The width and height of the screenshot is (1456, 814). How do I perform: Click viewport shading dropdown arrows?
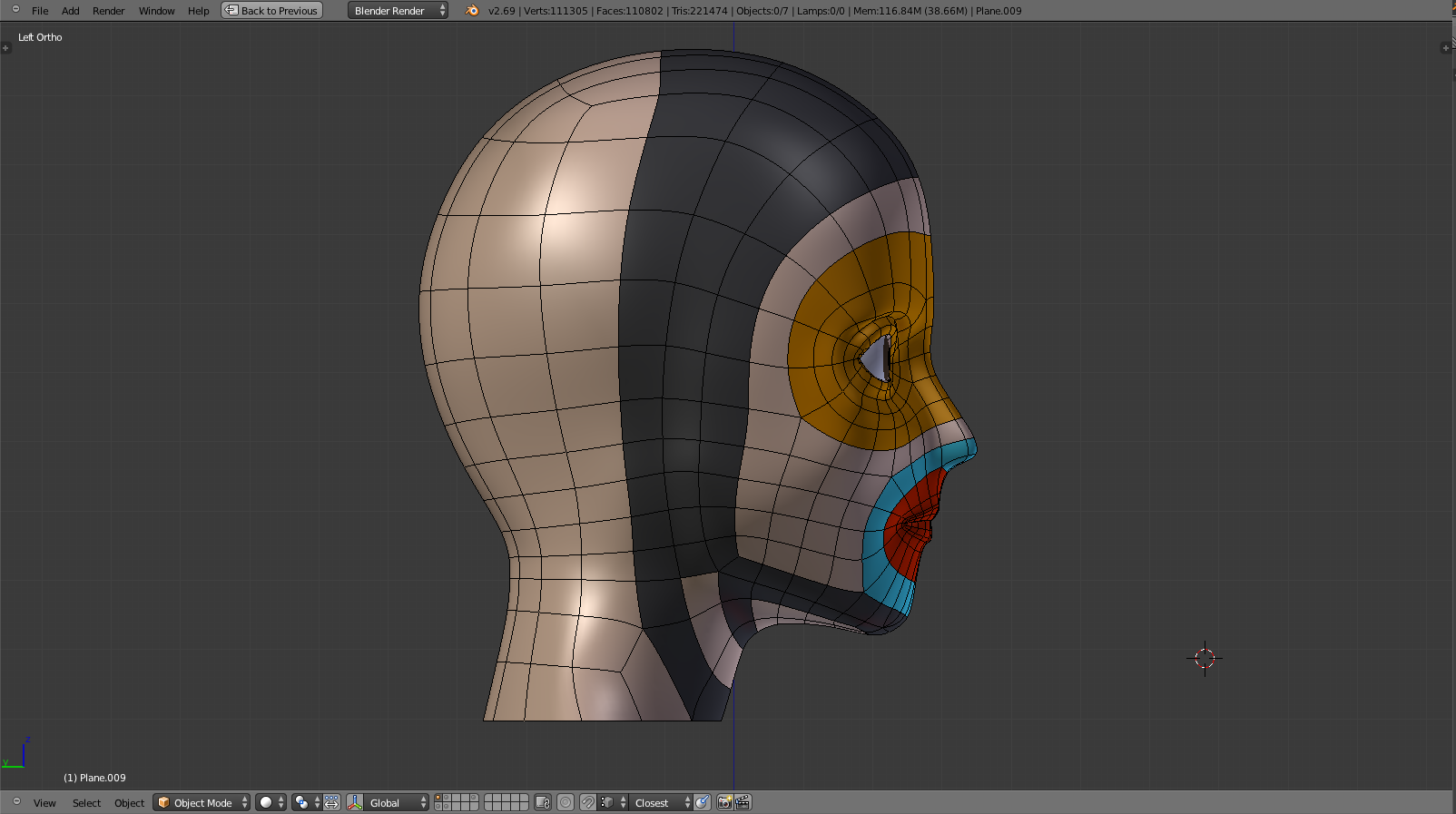(281, 802)
